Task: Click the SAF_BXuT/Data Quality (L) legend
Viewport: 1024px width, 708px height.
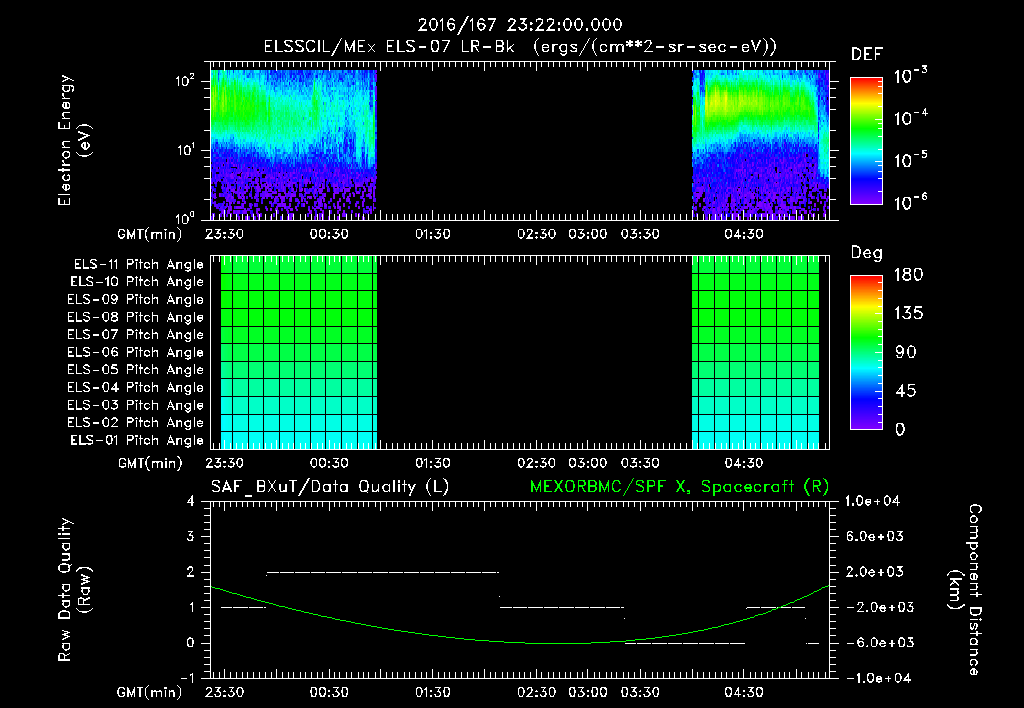Action: (x=330, y=487)
